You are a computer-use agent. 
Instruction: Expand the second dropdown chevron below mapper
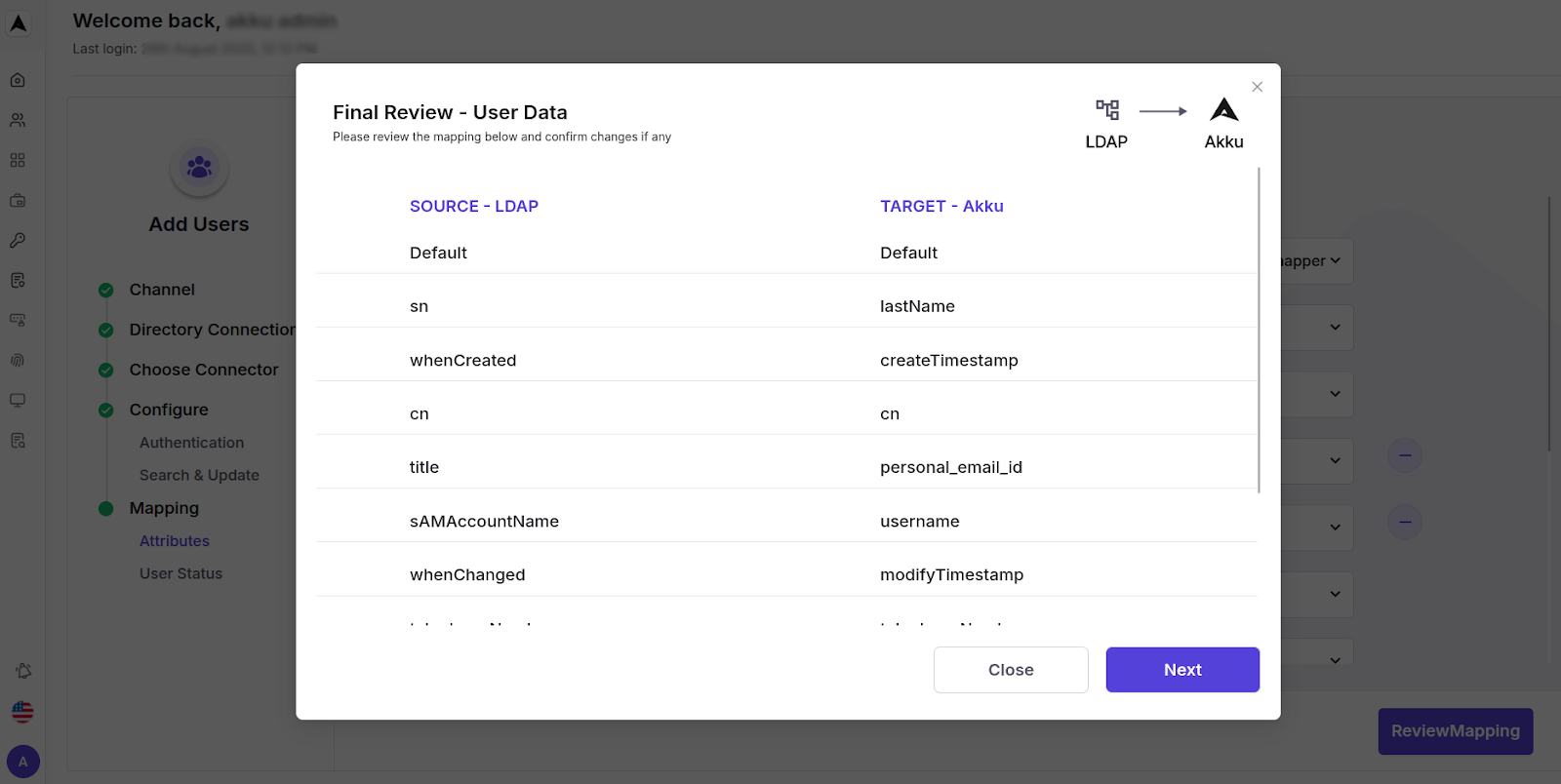[1335, 328]
